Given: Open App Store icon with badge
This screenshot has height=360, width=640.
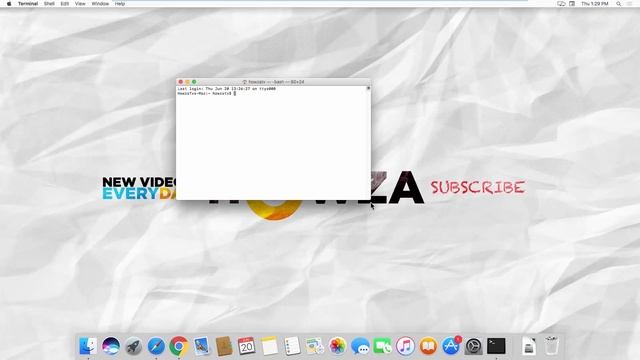Looking at the screenshot, I should [451, 346].
